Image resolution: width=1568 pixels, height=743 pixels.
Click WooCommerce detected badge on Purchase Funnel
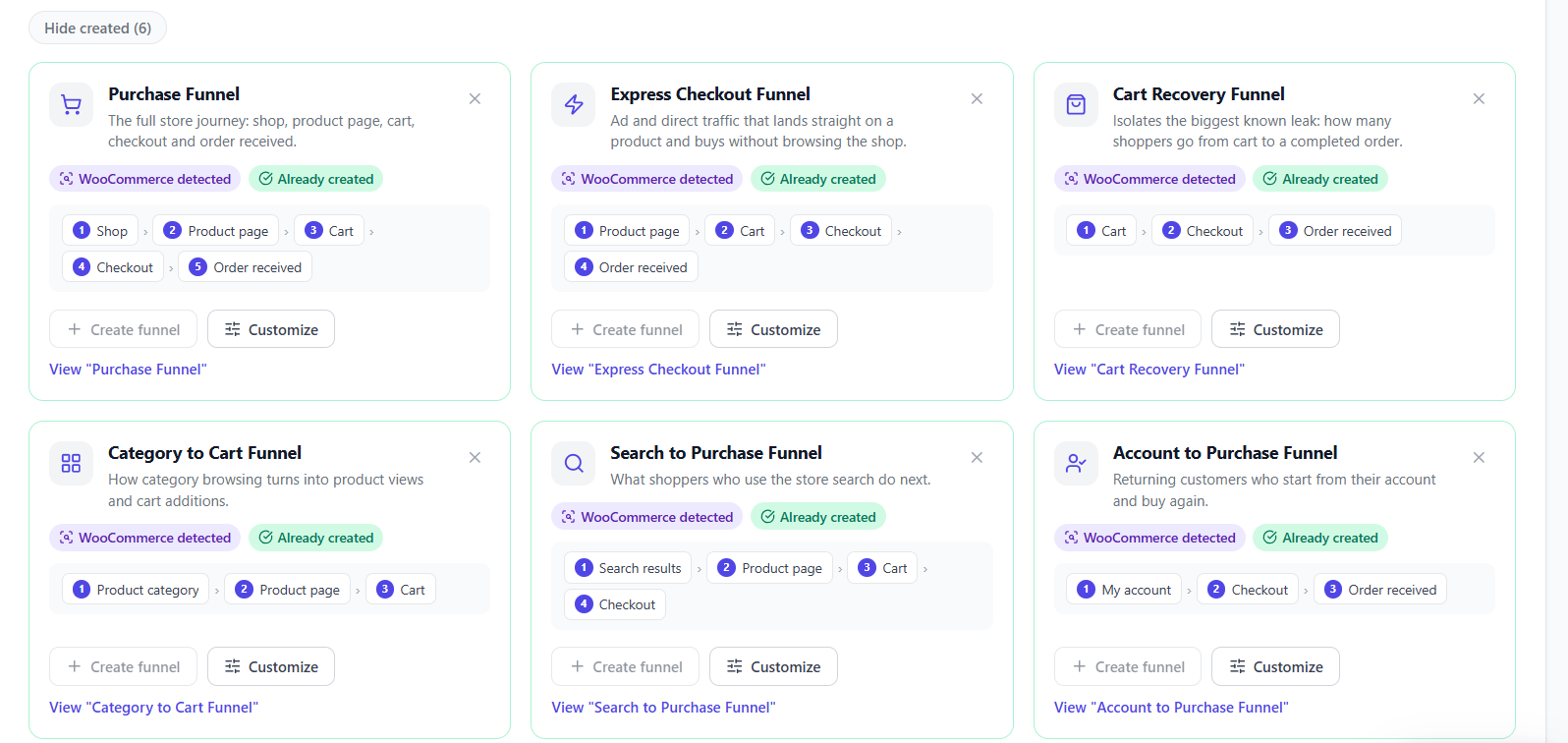[144, 179]
